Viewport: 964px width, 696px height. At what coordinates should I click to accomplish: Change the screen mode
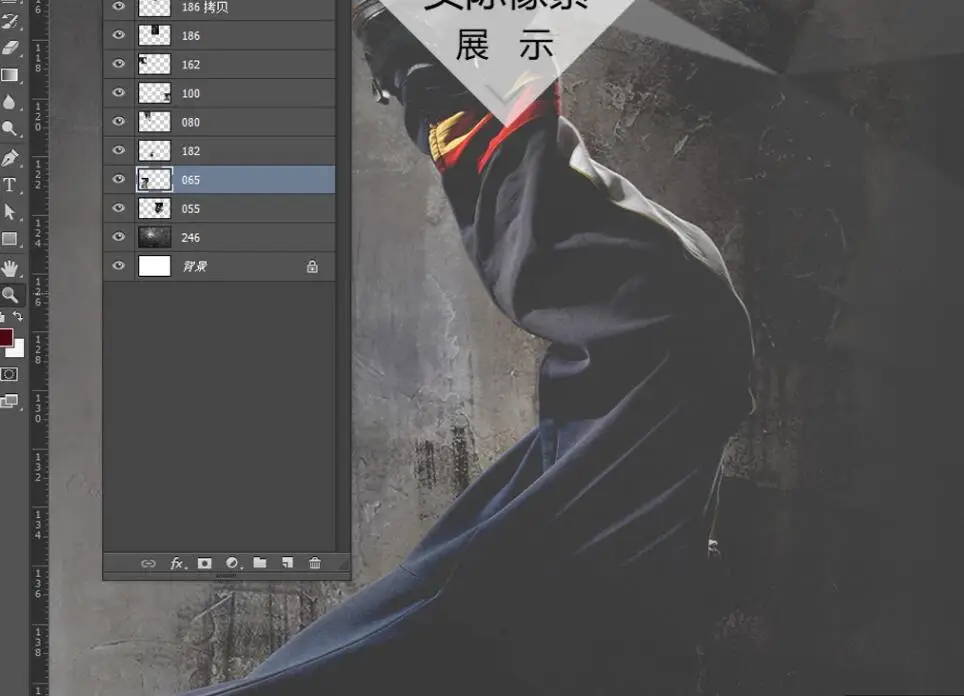pos(9,401)
